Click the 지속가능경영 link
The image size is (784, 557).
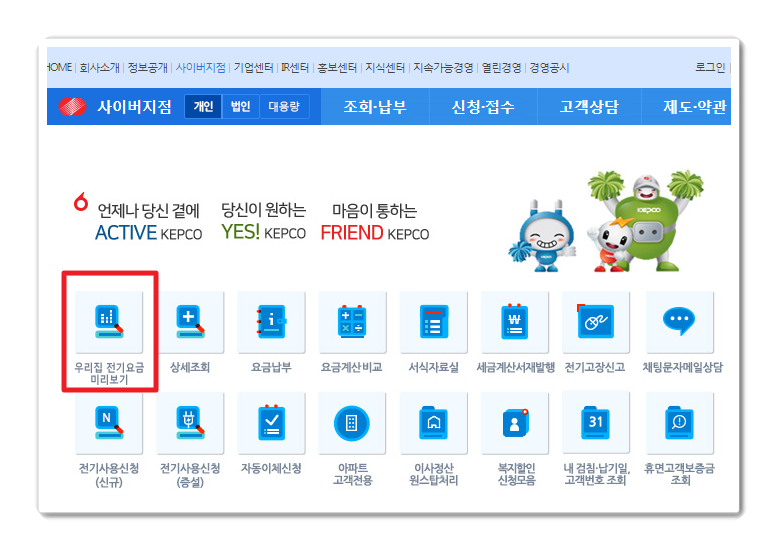(443, 68)
